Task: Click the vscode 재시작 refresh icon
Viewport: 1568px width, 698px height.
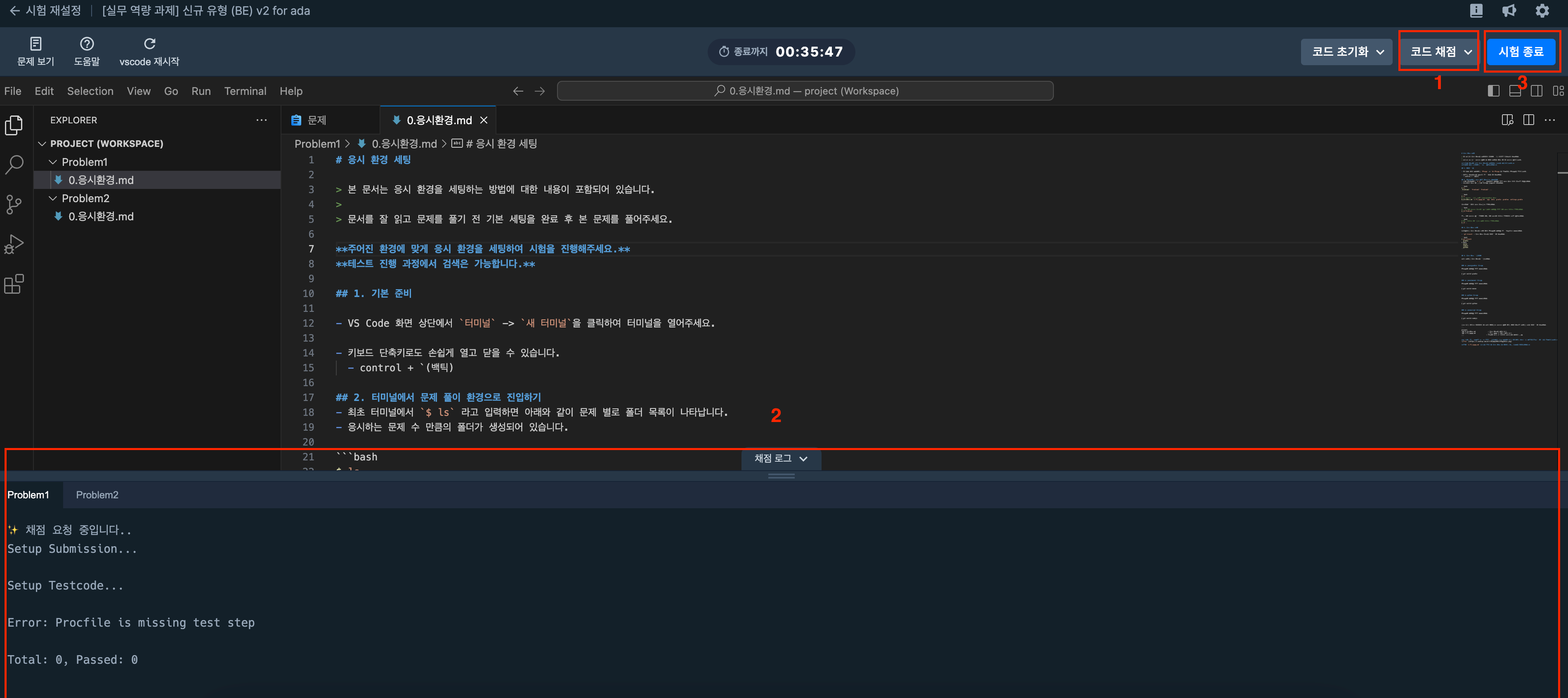Action: (149, 44)
